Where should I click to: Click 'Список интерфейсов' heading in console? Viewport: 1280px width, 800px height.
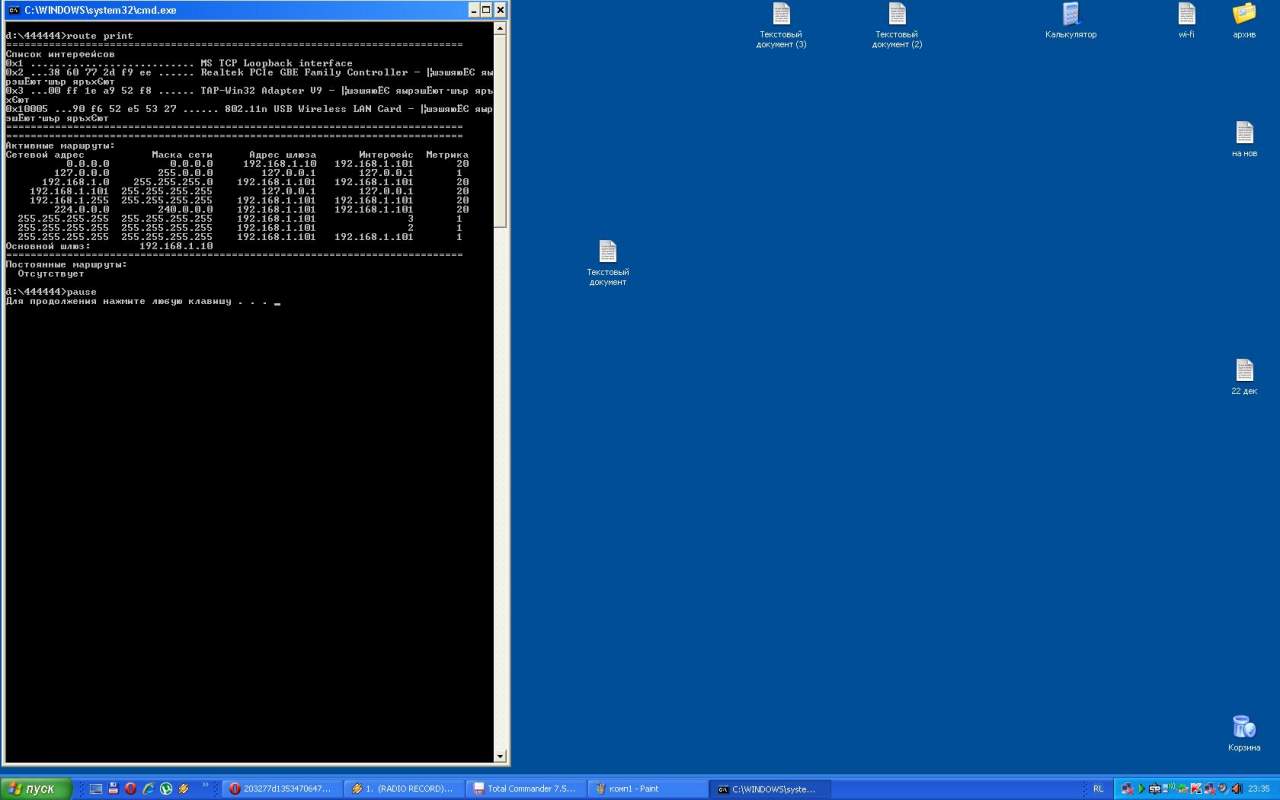[x=60, y=54]
